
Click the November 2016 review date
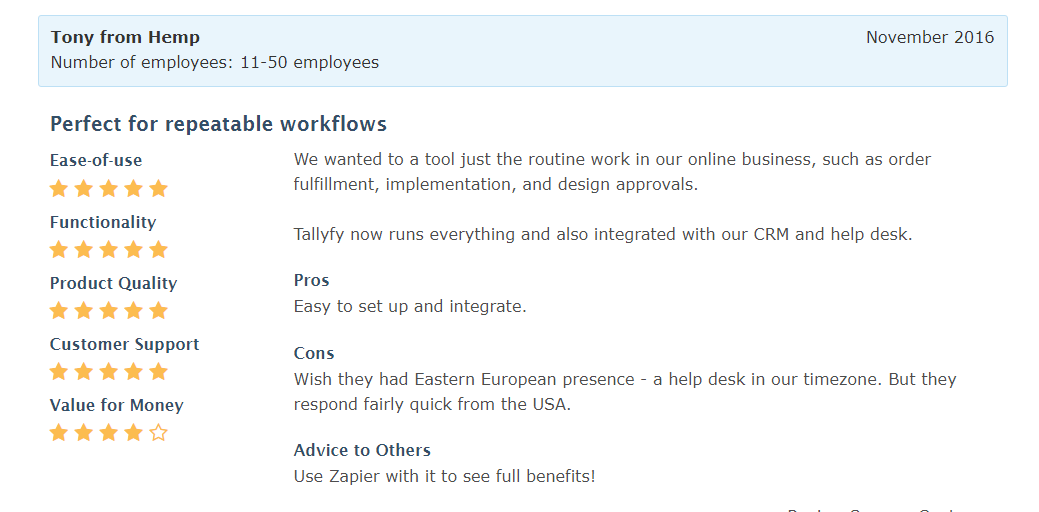(x=930, y=37)
